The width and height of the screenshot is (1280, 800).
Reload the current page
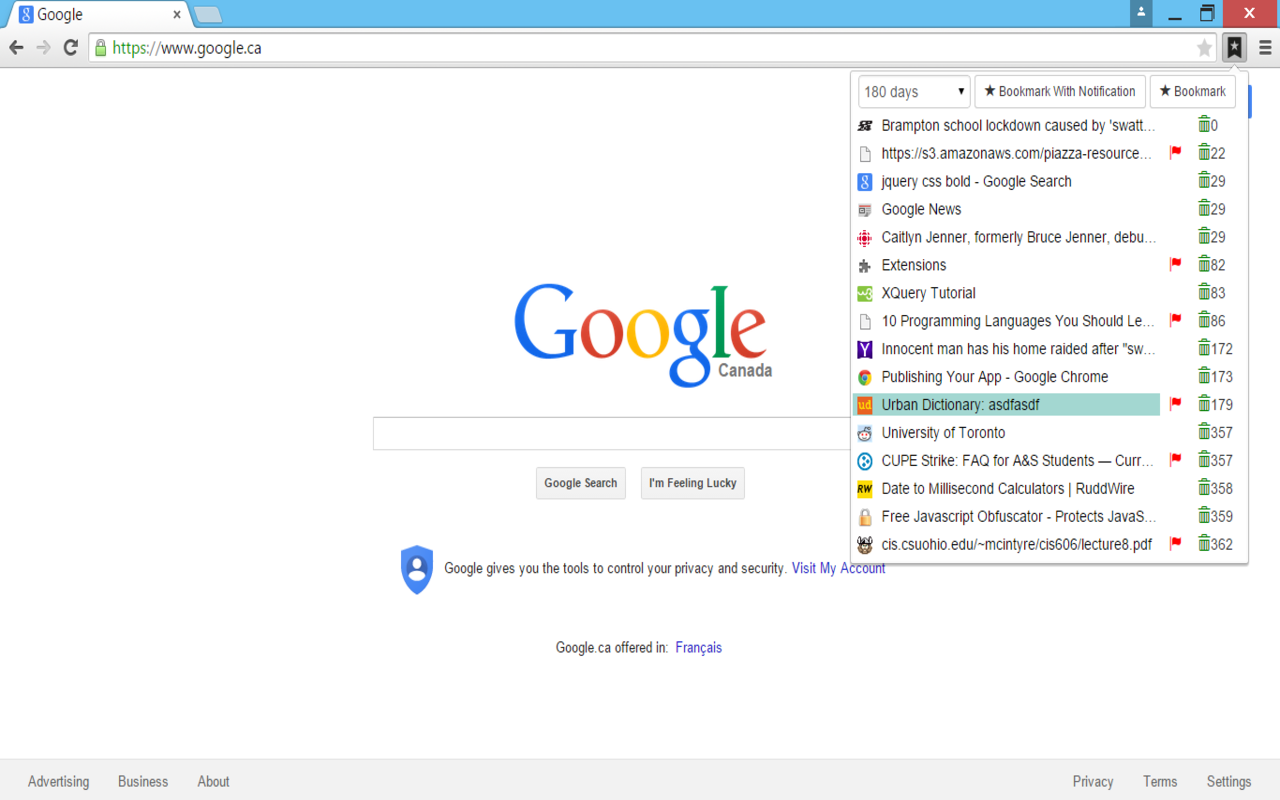coord(71,47)
